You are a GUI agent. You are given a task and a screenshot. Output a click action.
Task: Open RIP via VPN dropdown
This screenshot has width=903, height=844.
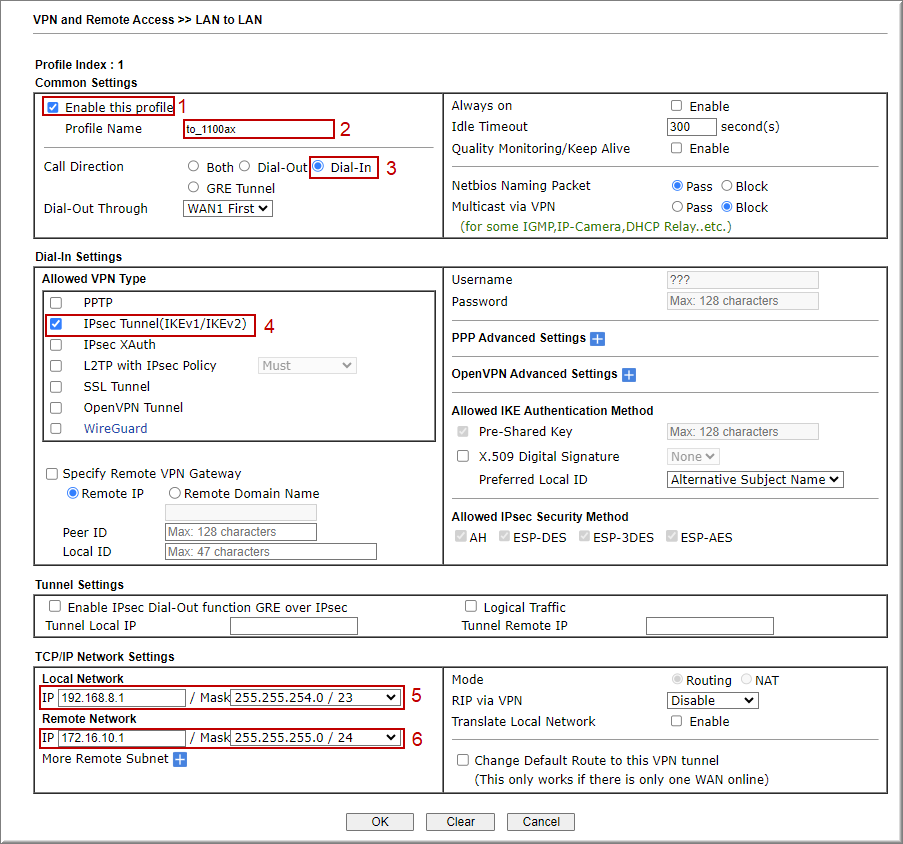click(713, 701)
